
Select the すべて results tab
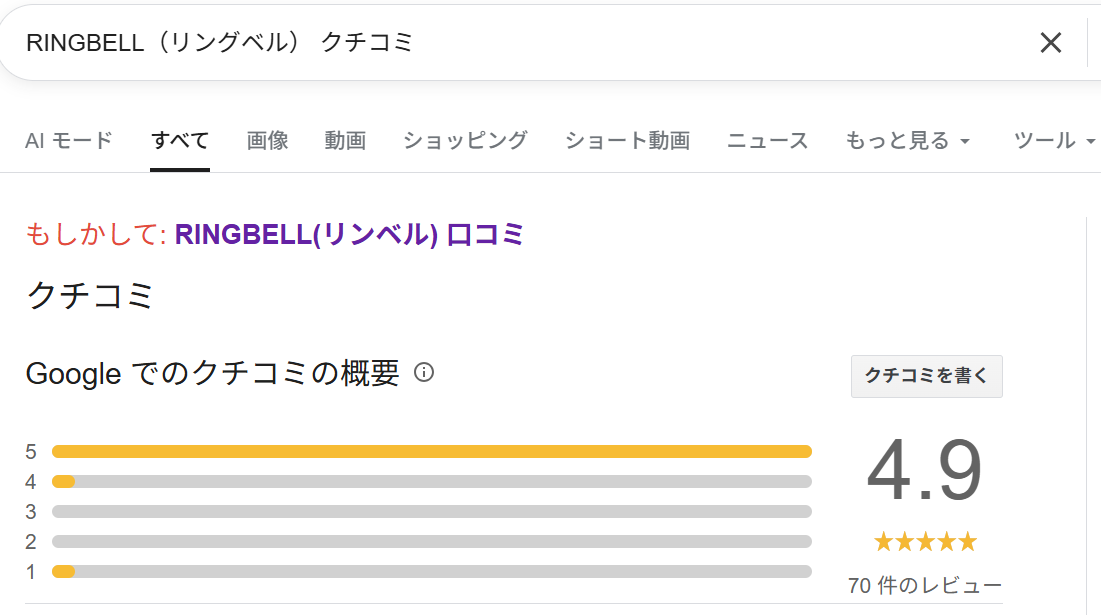pos(179,140)
